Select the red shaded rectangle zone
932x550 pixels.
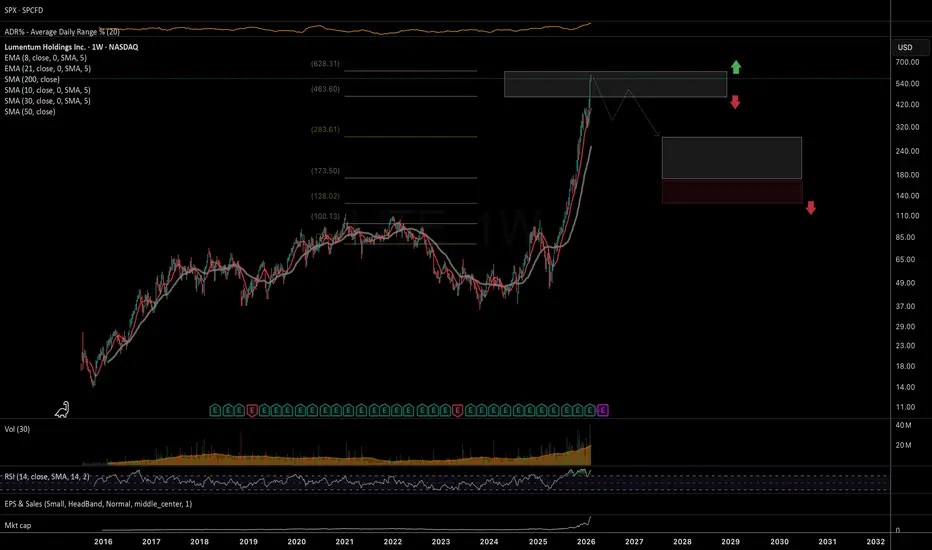[x=732, y=192]
